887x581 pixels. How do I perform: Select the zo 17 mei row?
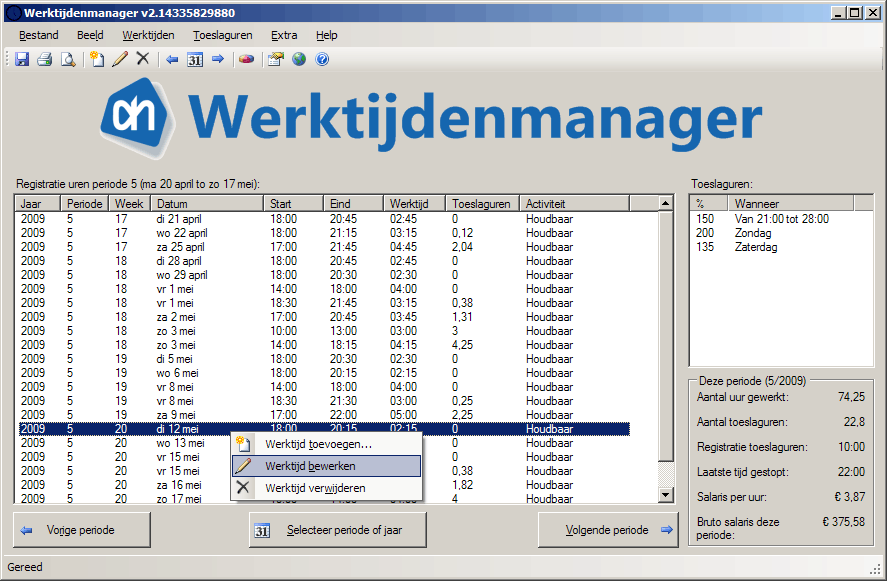tap(324, 498)
